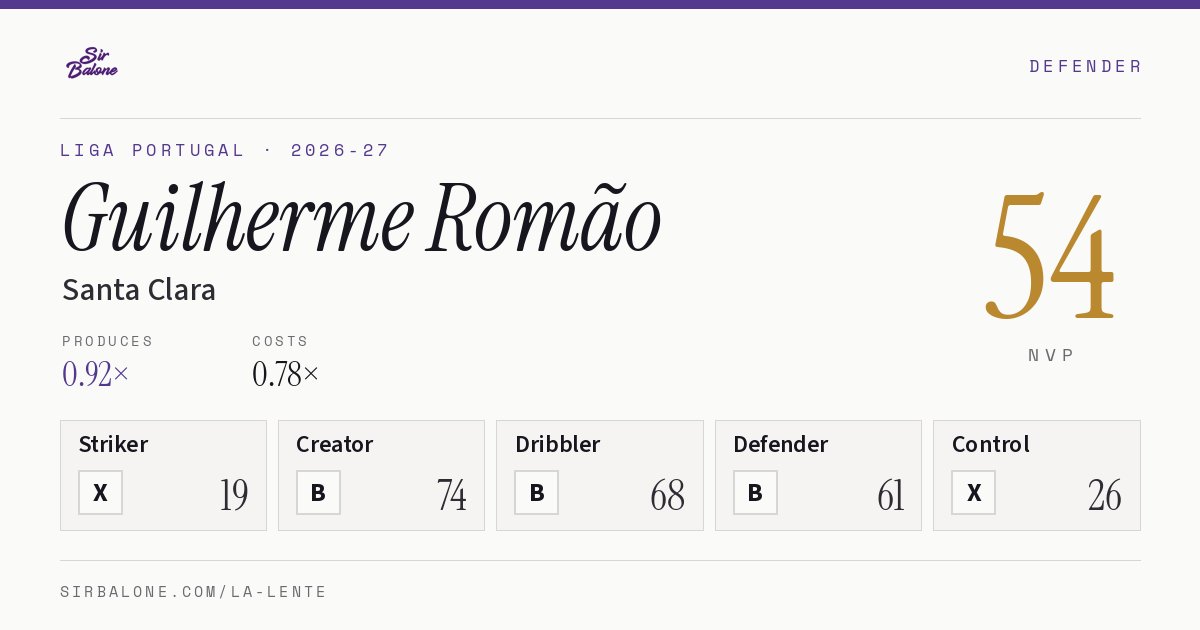Click the B grade badge in Creator

(318, 492)
